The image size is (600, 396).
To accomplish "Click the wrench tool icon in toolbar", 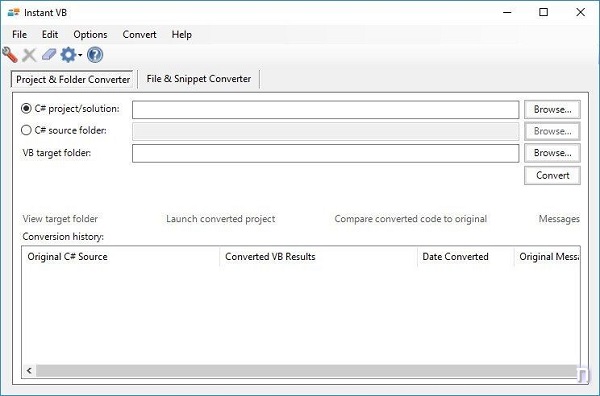I will pos(10,55).
